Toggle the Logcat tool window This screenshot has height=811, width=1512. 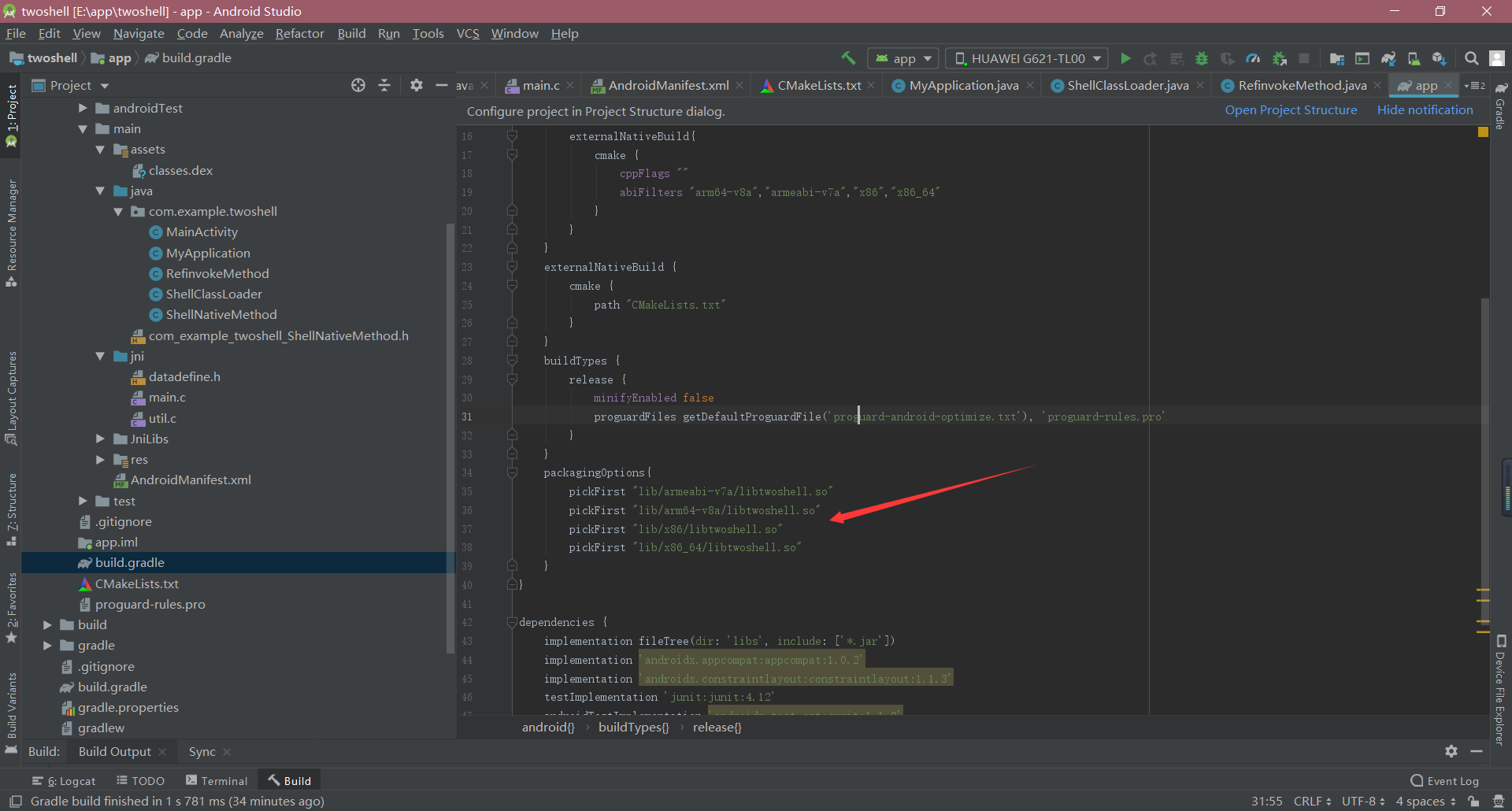tap(64, 781)
